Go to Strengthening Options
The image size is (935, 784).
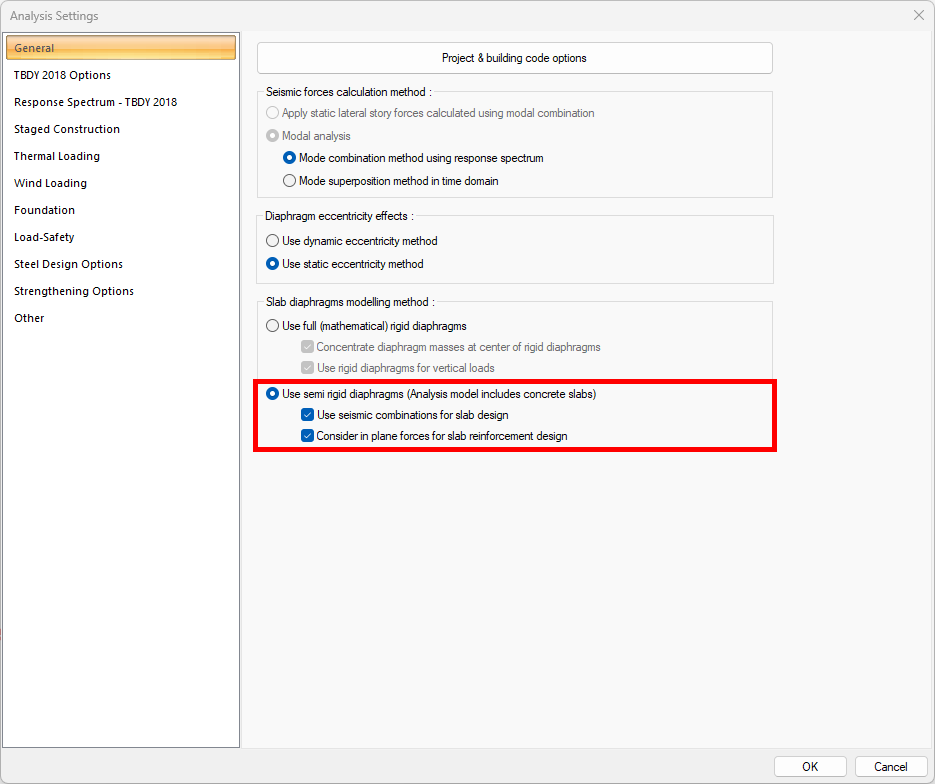click(x=74, y=291)
